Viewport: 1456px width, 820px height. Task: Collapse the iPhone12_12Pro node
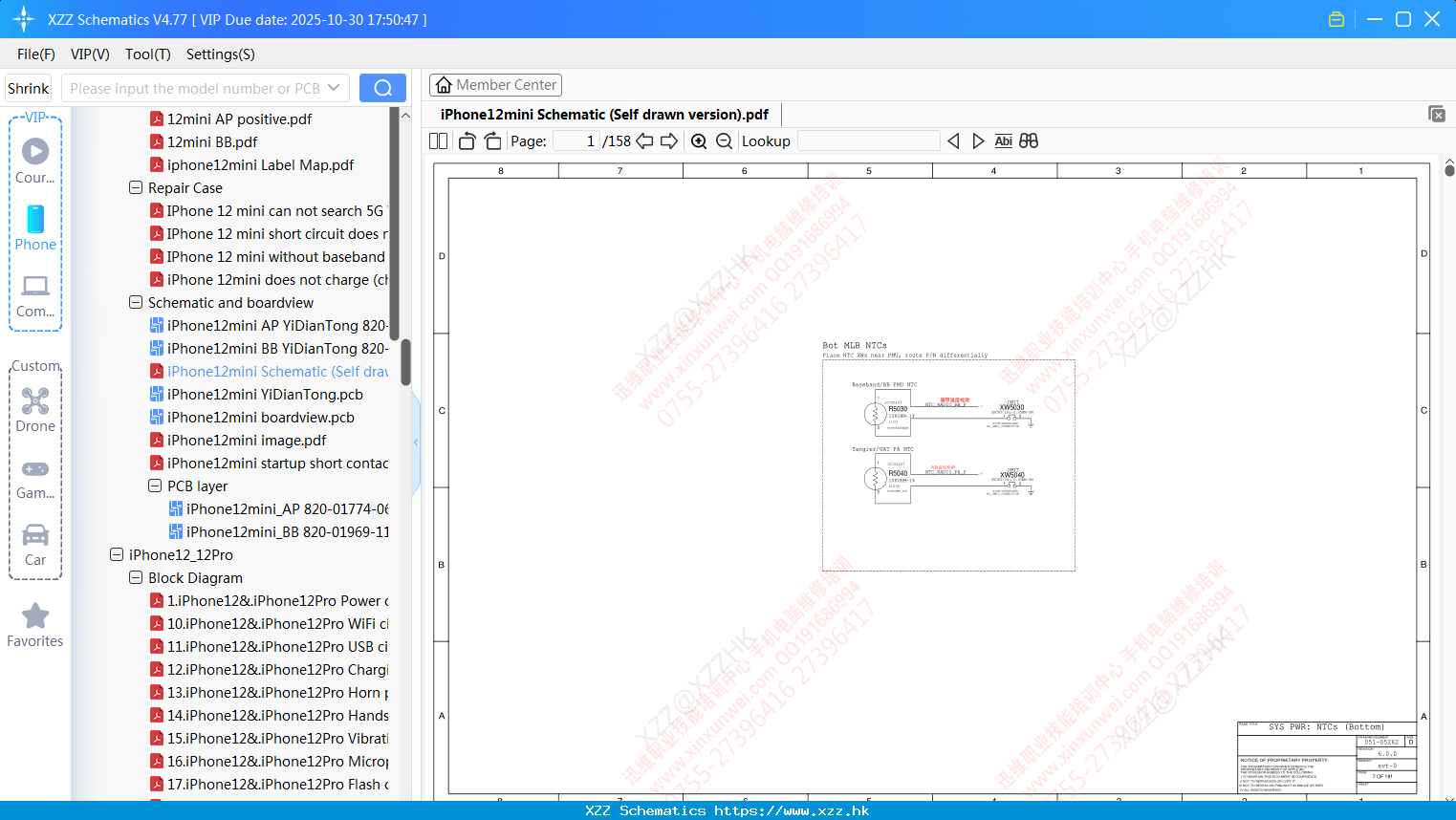pyautogui.click(x=117, y=554)
